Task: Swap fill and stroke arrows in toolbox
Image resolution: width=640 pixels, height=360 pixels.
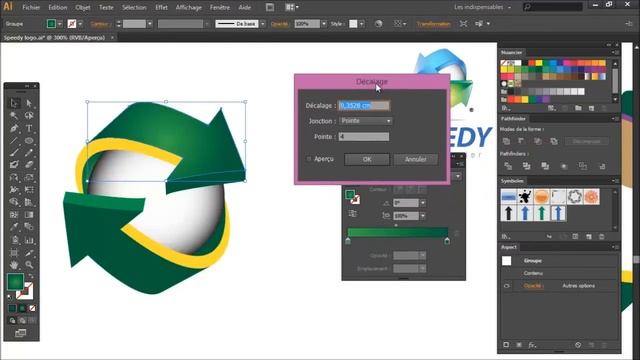Action: pyautogui.click(x=31, y=277)
